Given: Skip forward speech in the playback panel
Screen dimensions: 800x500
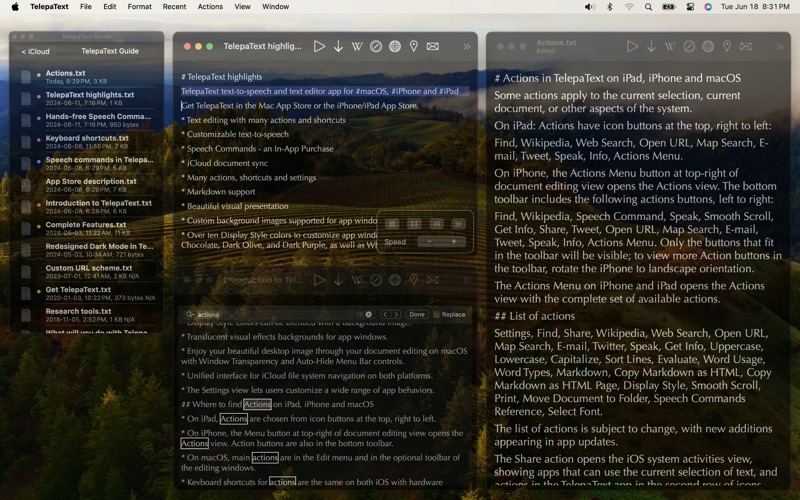Looking at the screenshot, I should pyautogui.click(x=458, y=224).
